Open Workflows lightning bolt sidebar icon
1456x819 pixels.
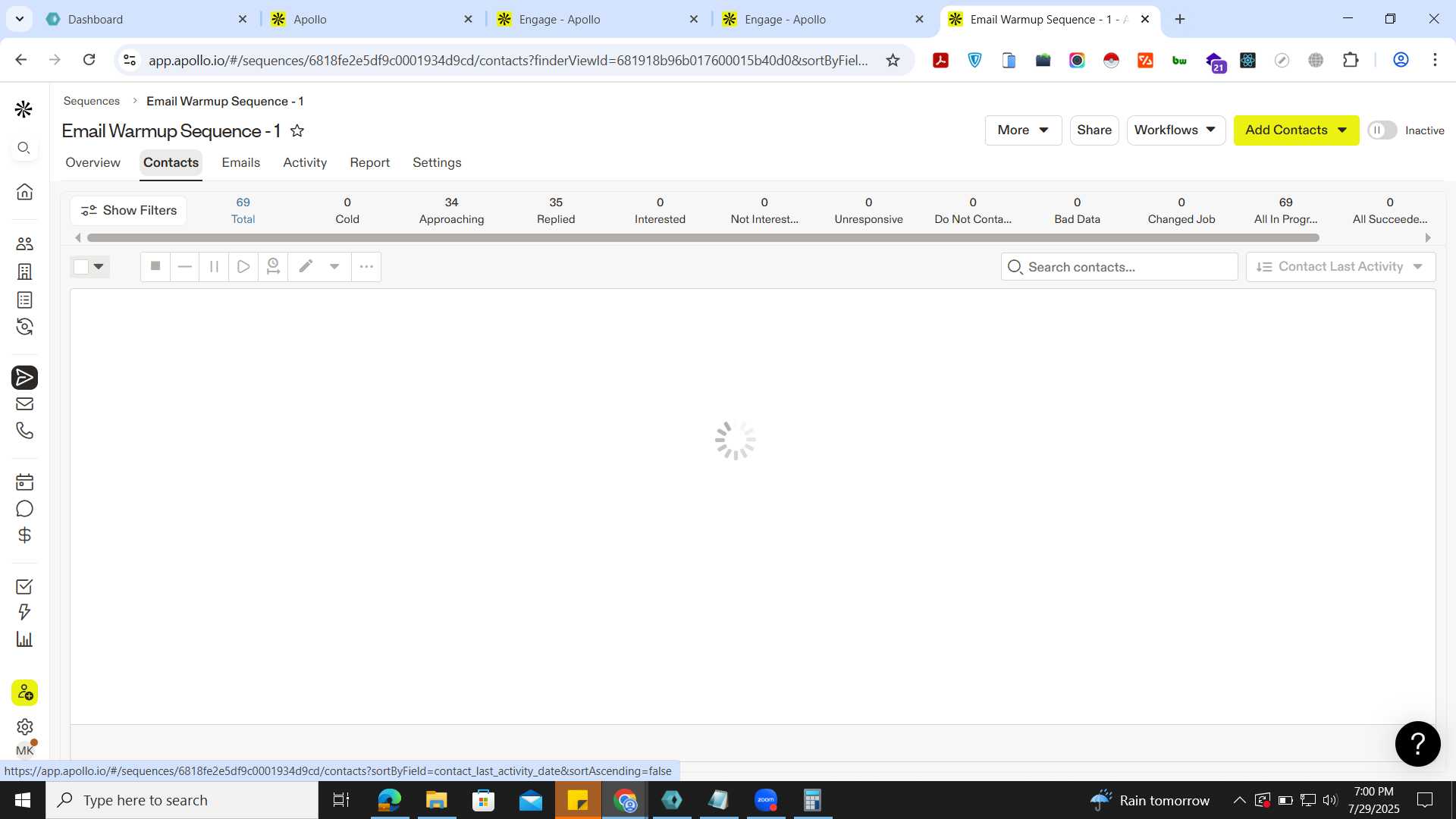click(24, 613)
